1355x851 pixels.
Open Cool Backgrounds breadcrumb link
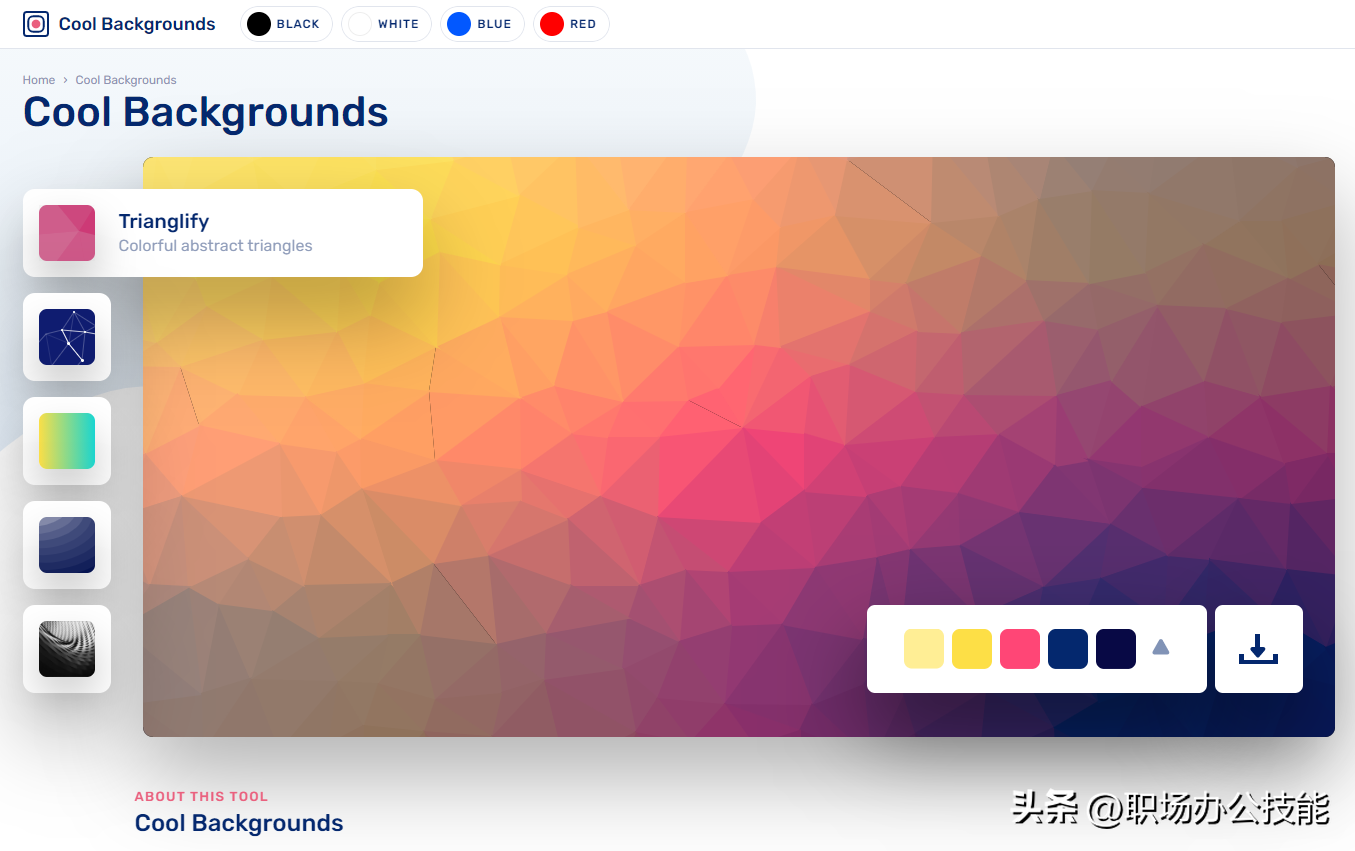tap(126, 80)
